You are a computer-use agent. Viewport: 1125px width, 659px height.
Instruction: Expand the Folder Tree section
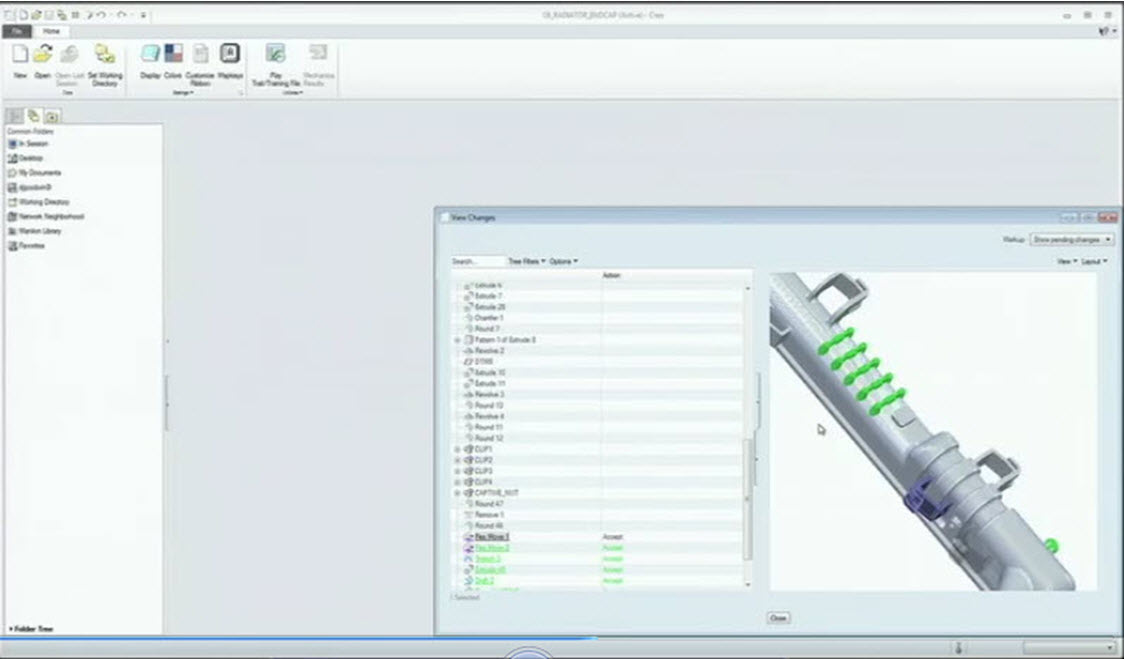(x=31, y=629)
